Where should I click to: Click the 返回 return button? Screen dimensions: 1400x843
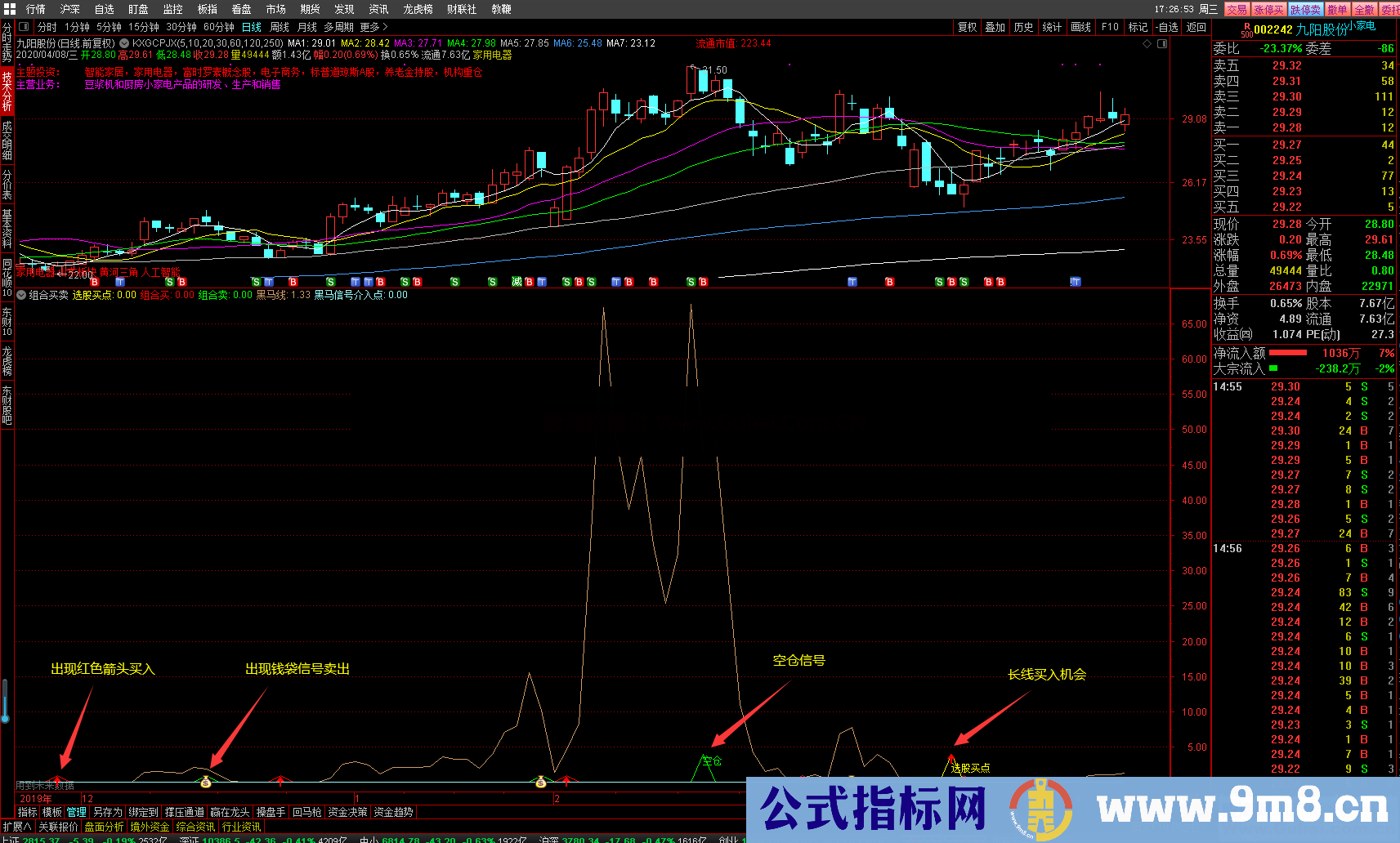(x=1196, y=26)
